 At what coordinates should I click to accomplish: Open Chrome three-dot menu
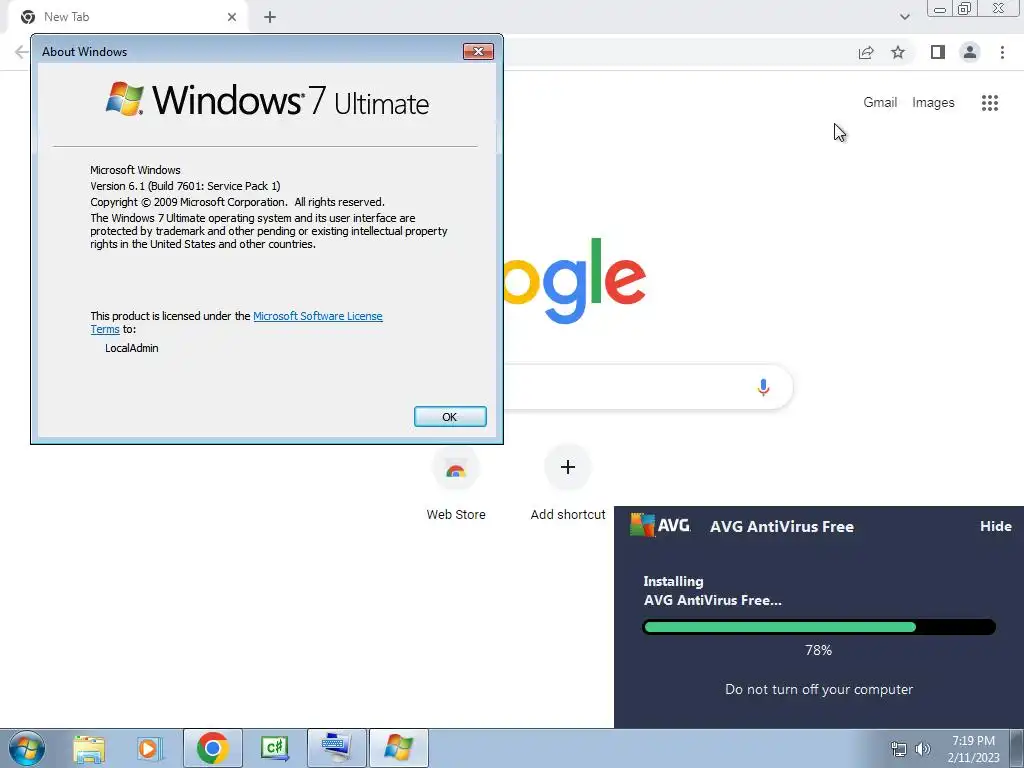point(1002,52)
